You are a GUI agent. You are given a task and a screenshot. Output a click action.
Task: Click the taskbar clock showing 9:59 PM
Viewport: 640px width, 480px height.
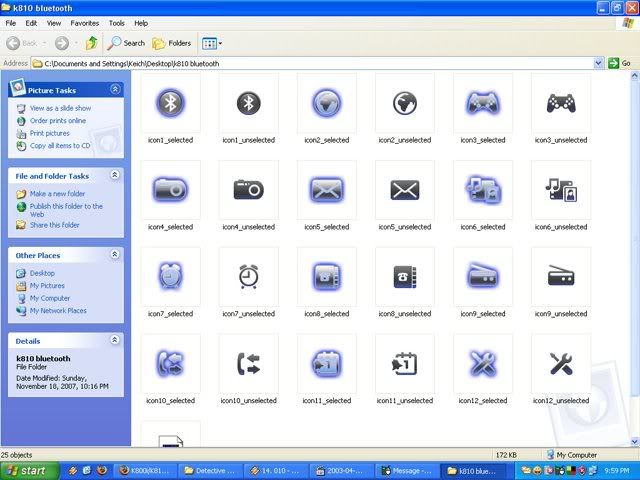tap(616, 471)
